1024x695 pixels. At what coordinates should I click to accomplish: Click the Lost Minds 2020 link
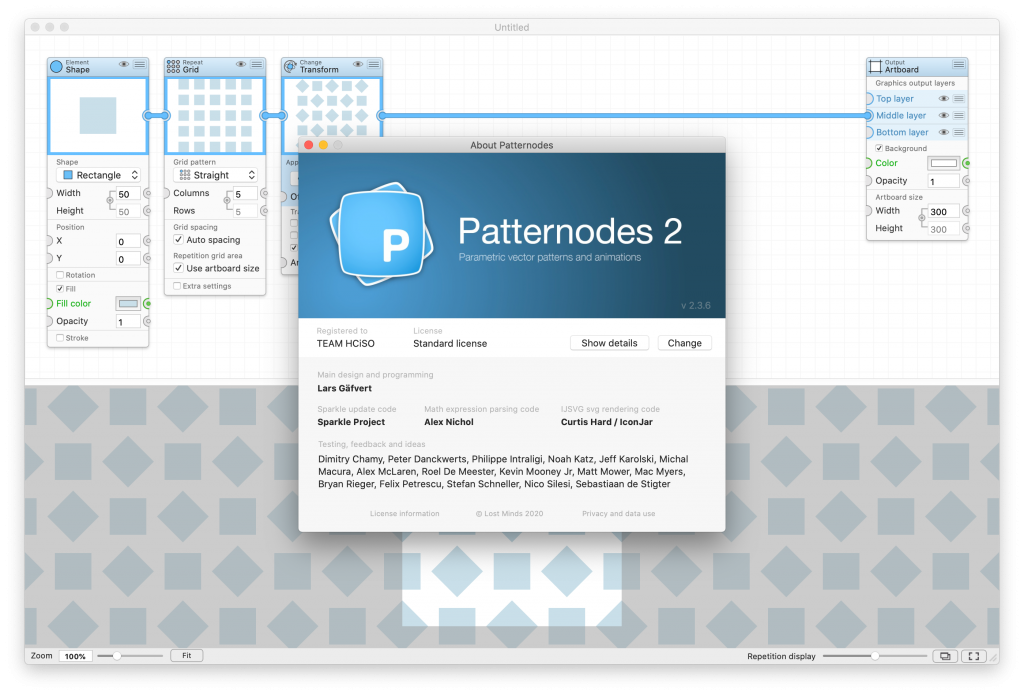(509, 514)
